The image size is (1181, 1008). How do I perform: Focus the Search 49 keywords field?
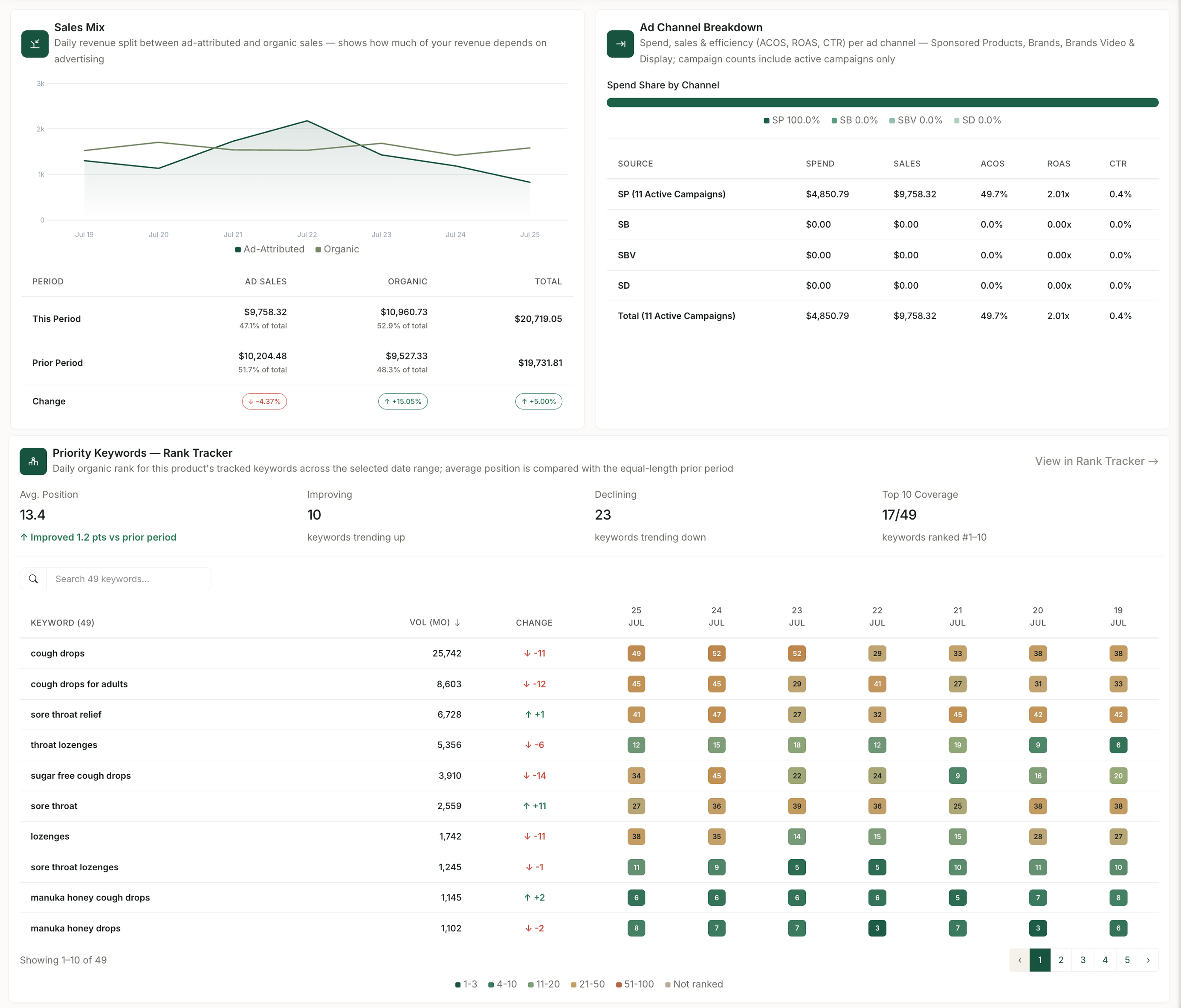click(x=128, y=579)
